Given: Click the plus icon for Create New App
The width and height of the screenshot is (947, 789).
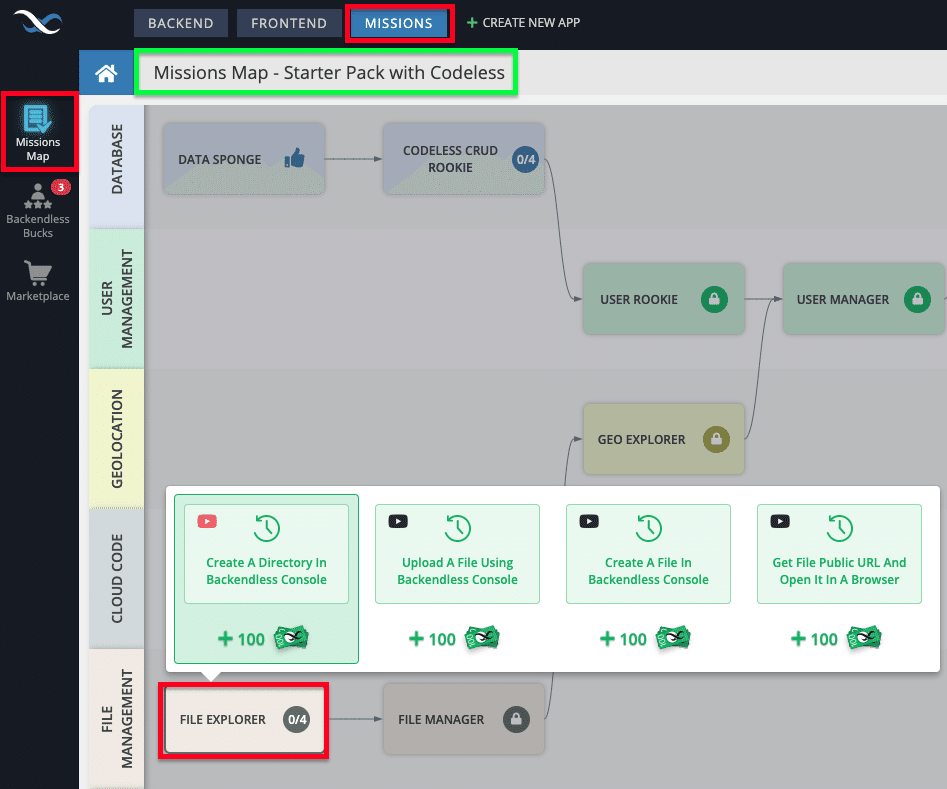Looking at the screenshot, I should (472, 23).
